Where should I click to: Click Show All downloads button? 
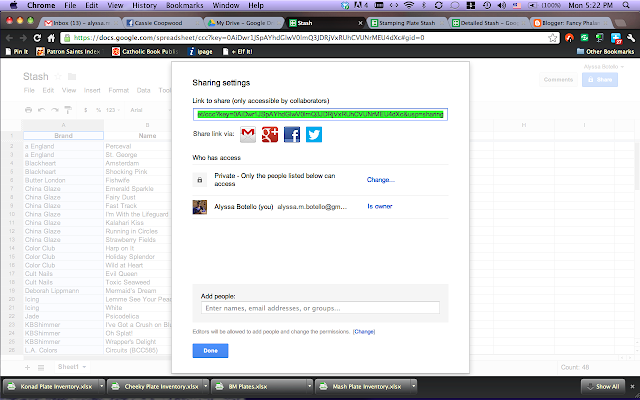pyautogui.click(x=603, y=386)
